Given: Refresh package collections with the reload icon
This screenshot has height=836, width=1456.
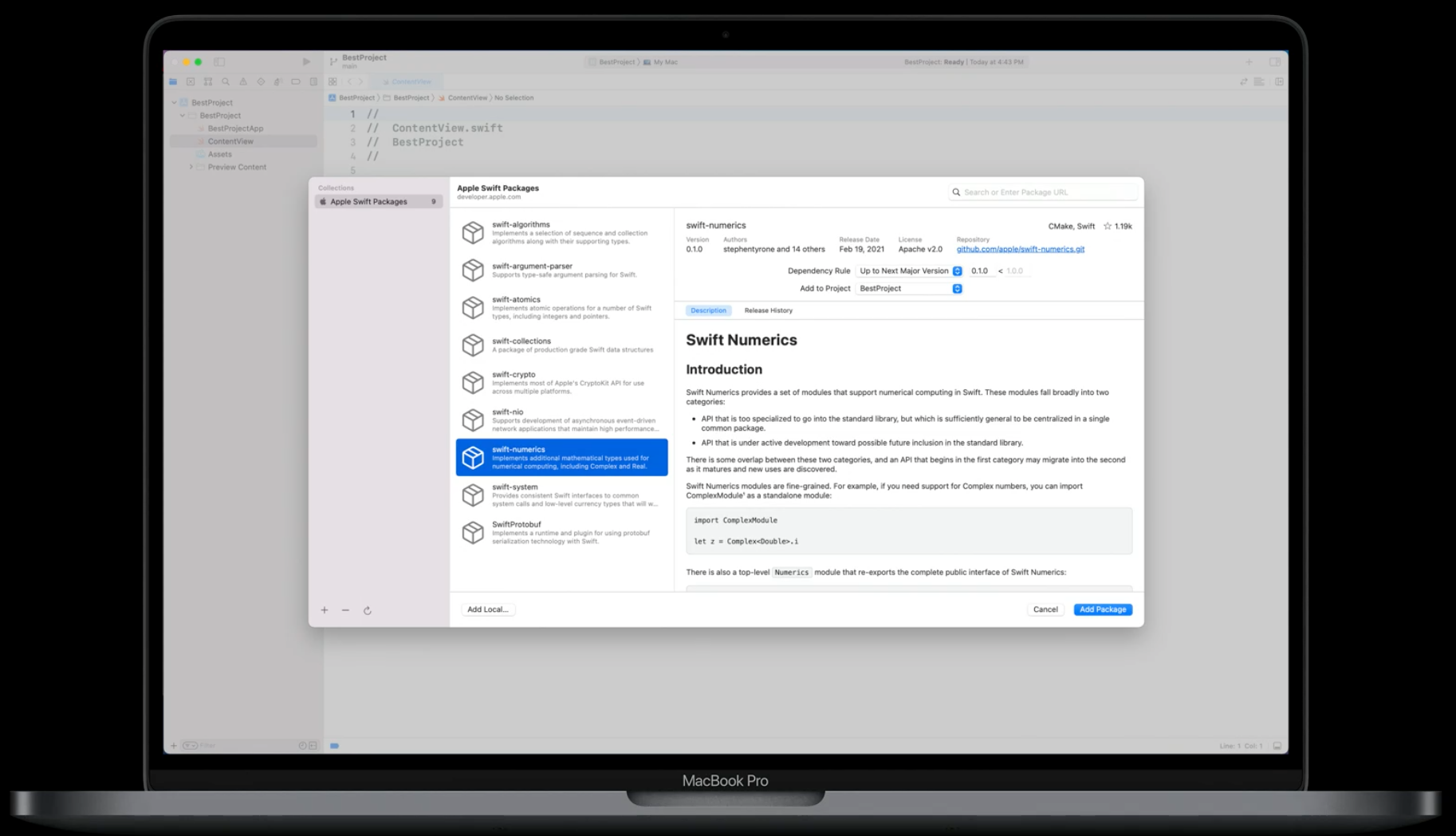Looking at the screenshot, I should tap(368, 610).
